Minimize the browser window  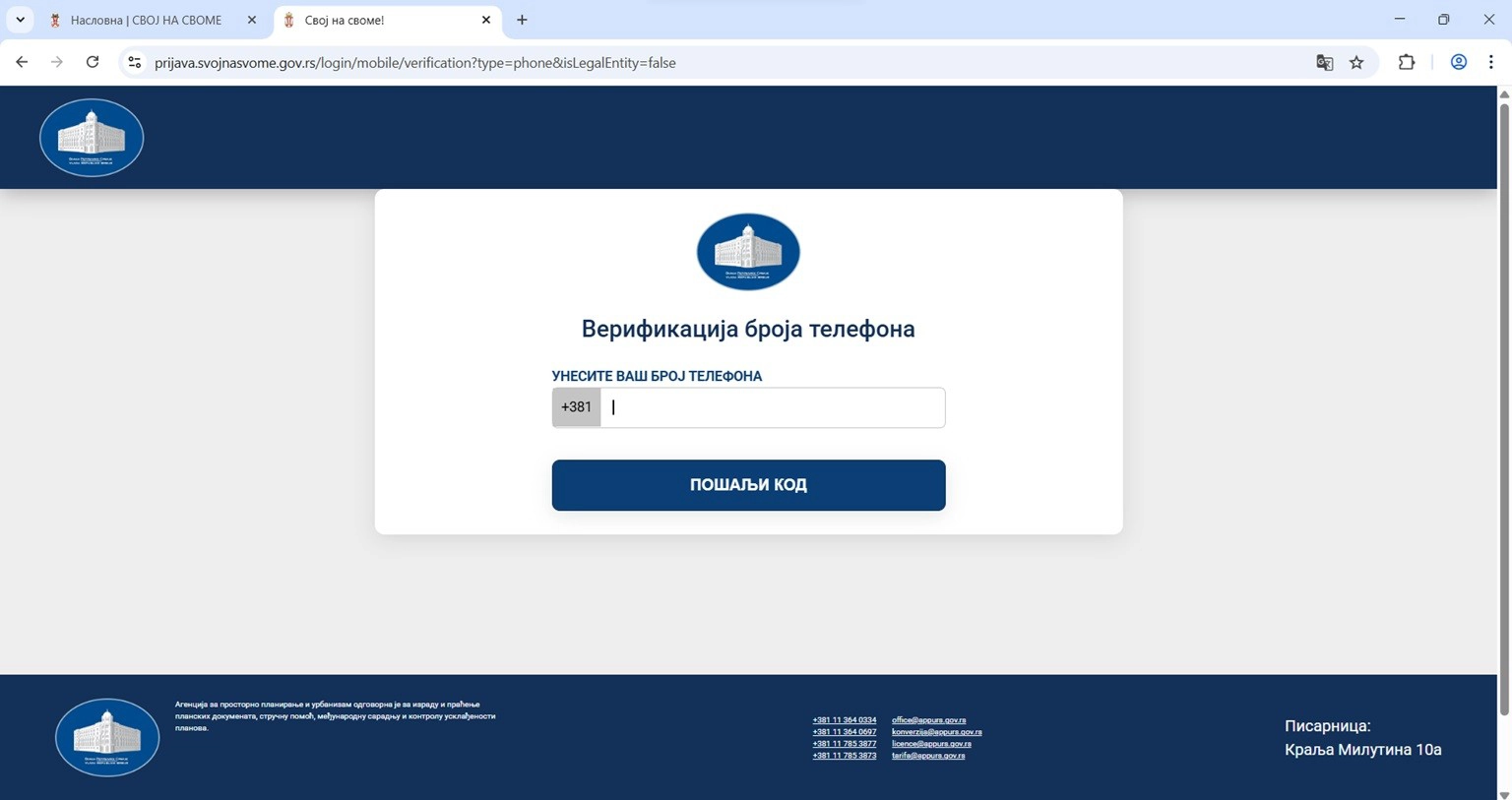click(x=1399, y=20)
